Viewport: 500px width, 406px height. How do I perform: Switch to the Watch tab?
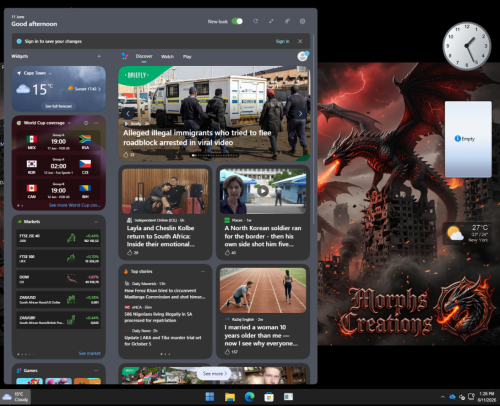point(167,57)
